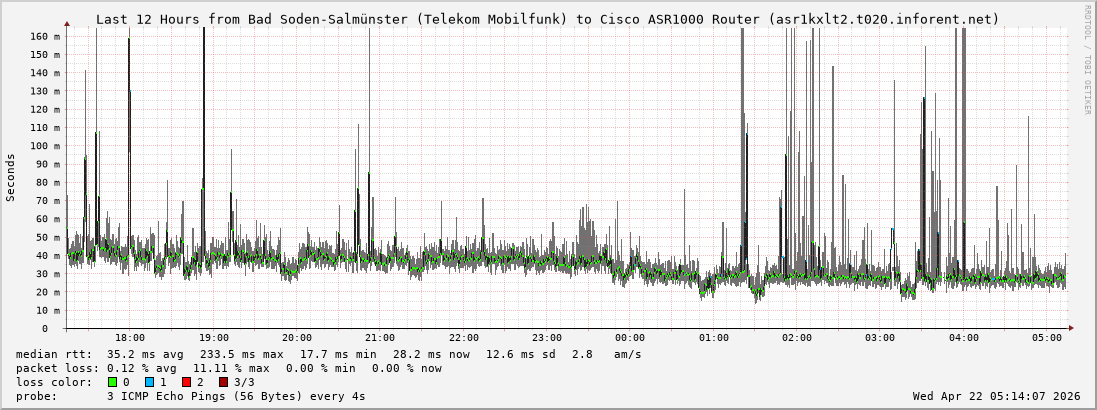Image resolution: width=1097 pixels, height=410 pixels.
Task: Click the dark red 3/3 loss swatch
Action: pos(224,382)
